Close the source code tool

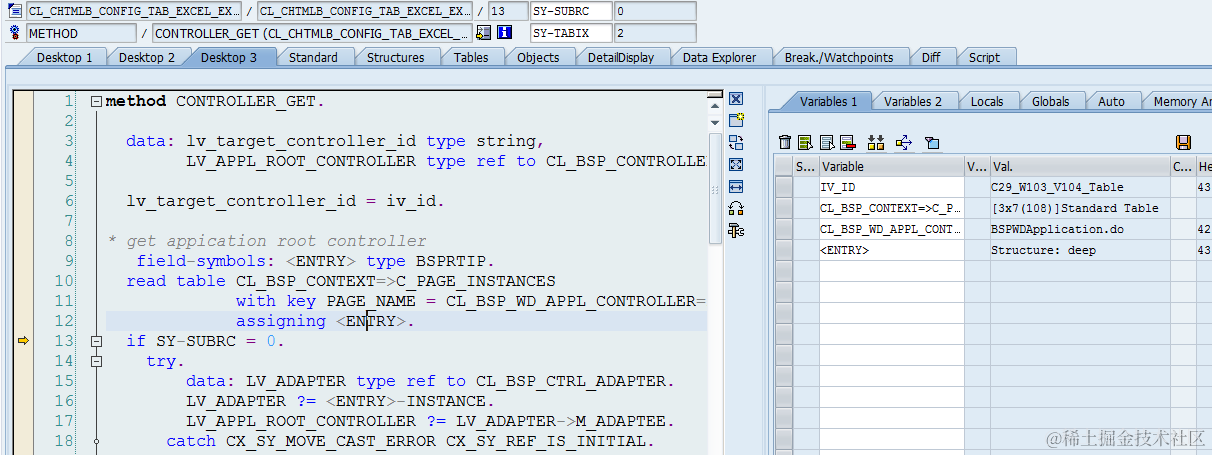736,99
